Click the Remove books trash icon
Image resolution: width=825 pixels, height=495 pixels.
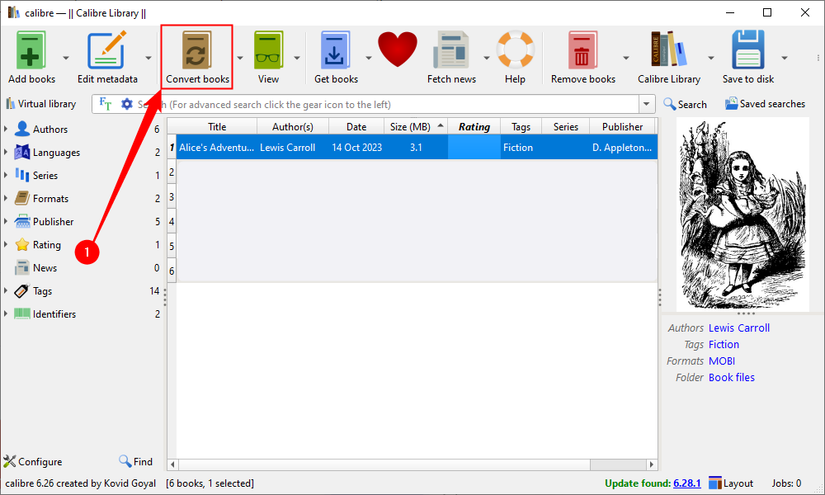(582, 50)
